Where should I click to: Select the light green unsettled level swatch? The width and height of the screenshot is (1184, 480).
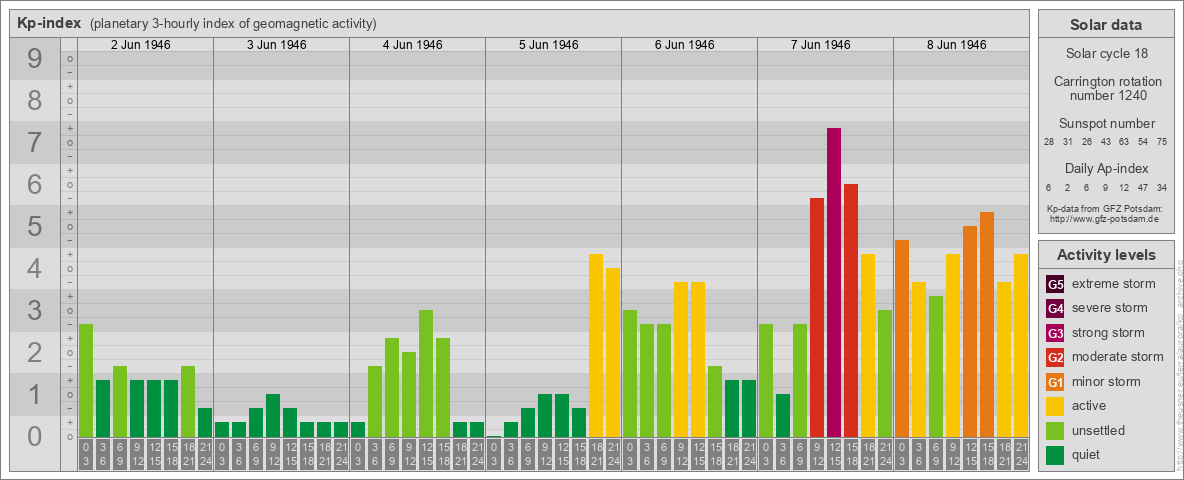(1055, 431)
